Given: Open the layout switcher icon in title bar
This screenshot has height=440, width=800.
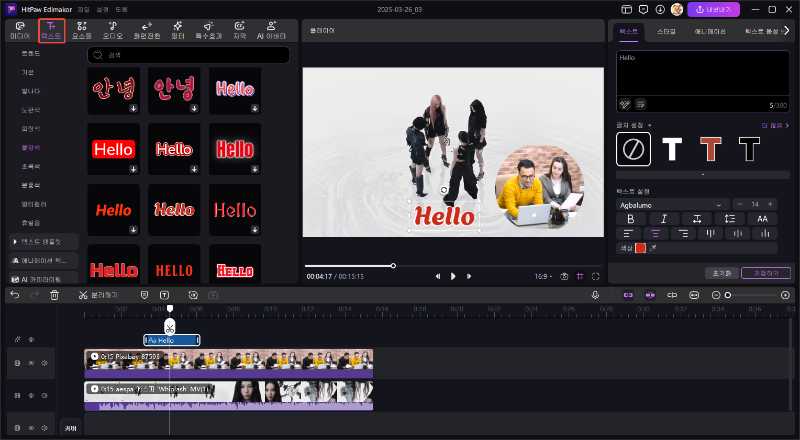Looking at the screenshot, I should pyautogui.click(x=627, y=9).
